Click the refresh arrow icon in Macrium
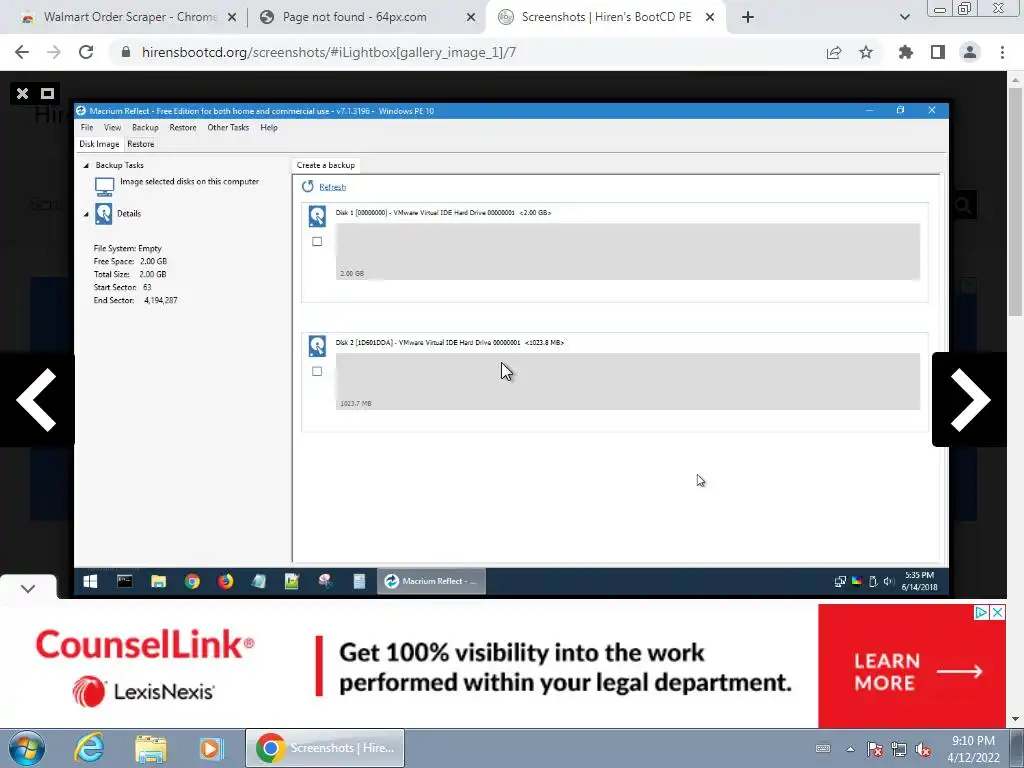 (308, 187)
